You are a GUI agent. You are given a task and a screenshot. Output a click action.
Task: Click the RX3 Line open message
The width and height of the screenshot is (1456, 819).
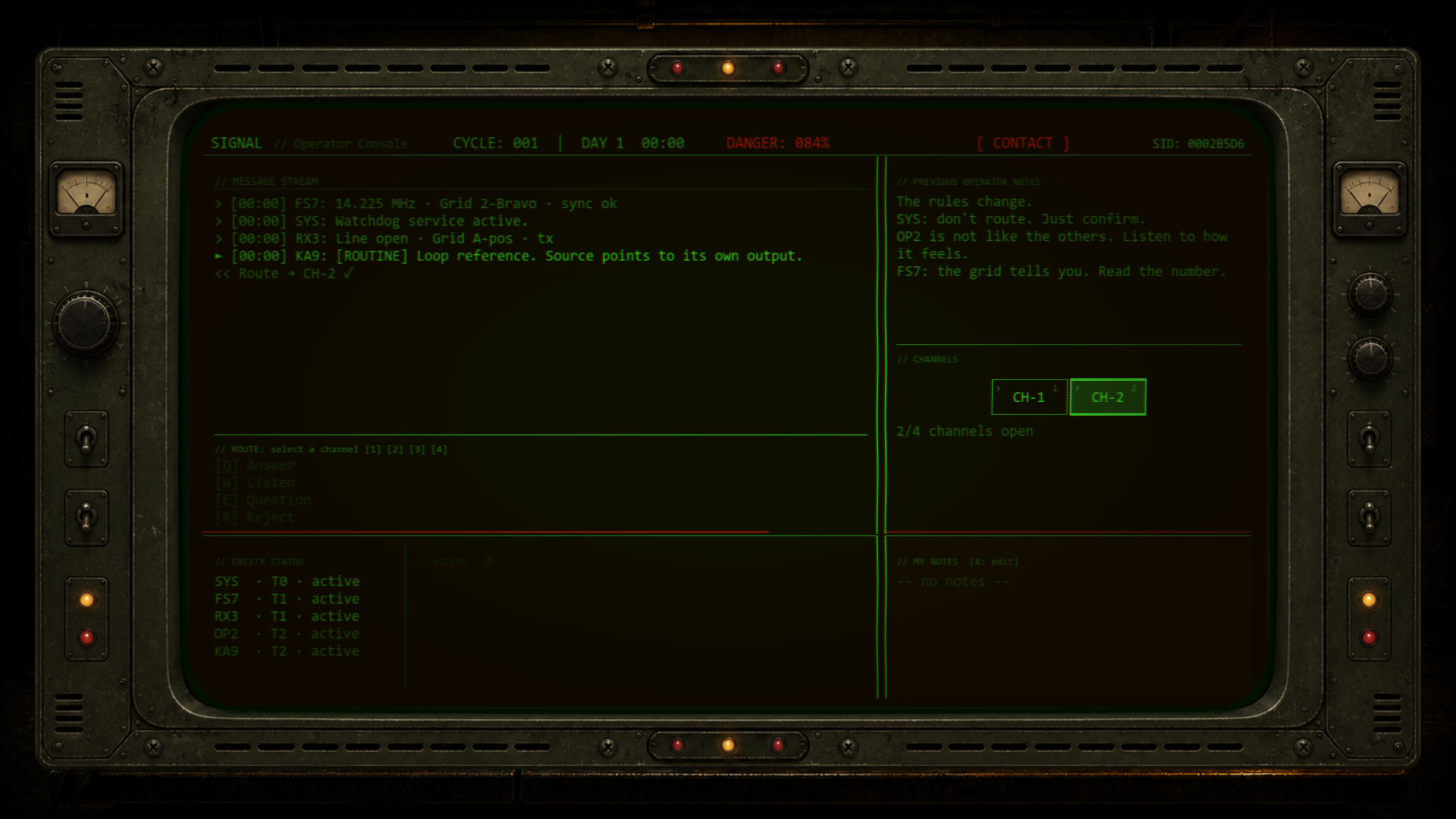[x=384, y=239]
